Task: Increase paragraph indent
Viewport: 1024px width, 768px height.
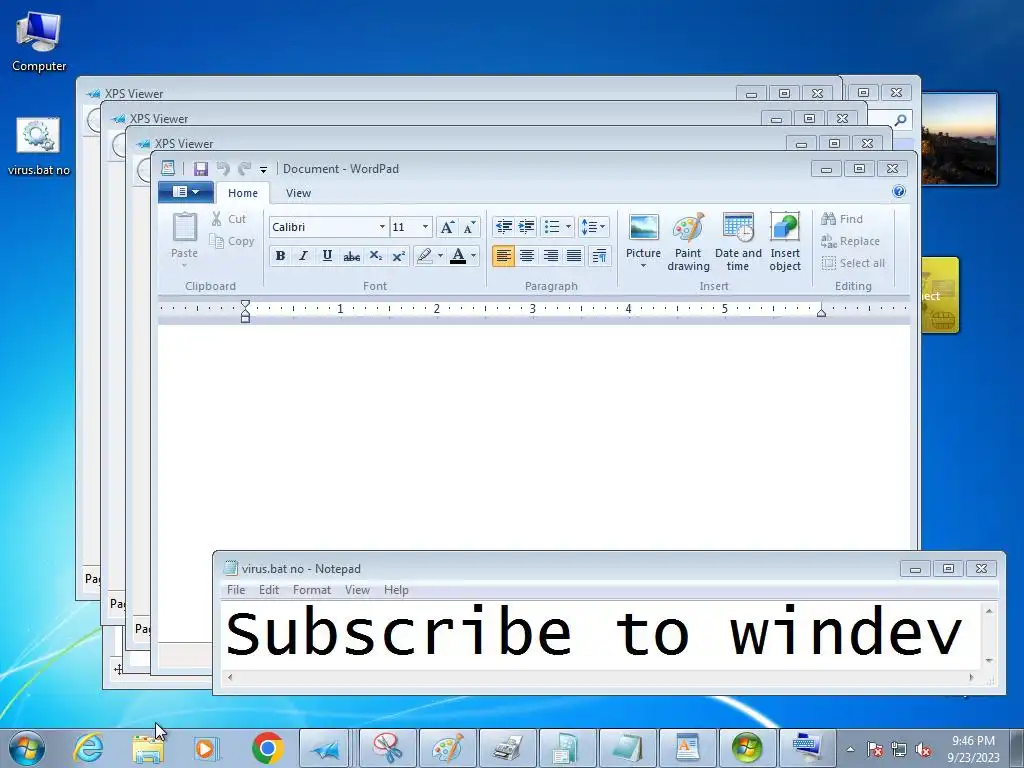Action: tap(526, 227)
